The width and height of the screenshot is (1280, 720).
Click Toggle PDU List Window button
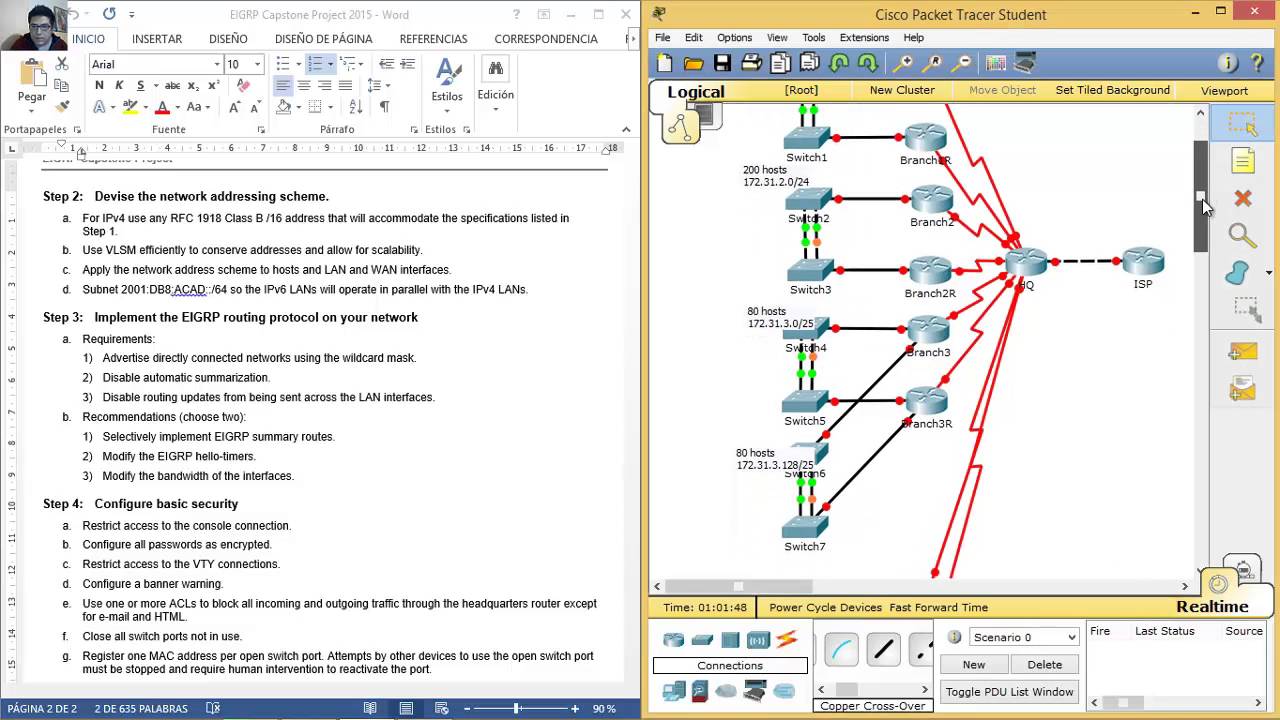(1009, 692)
